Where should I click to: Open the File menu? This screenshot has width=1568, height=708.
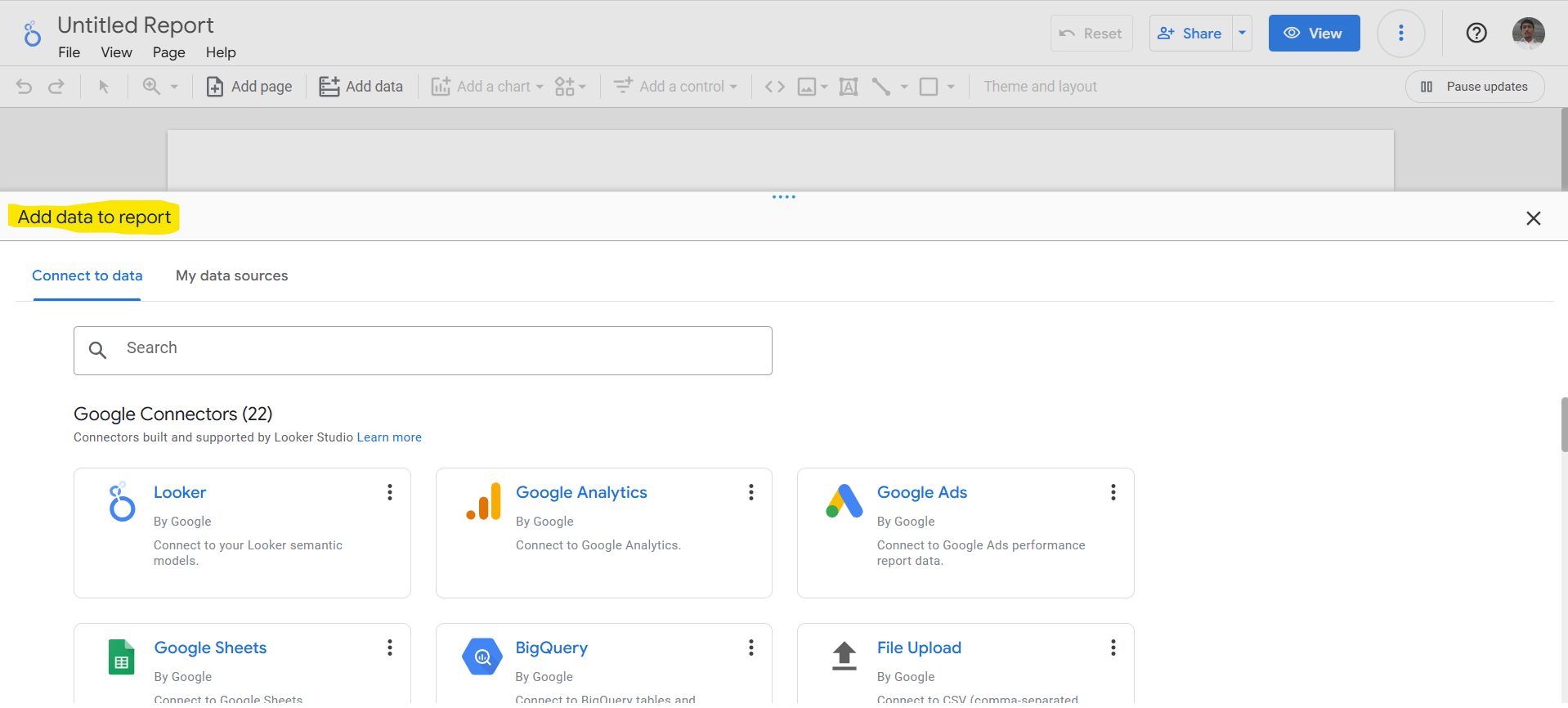tap(69, 52)
